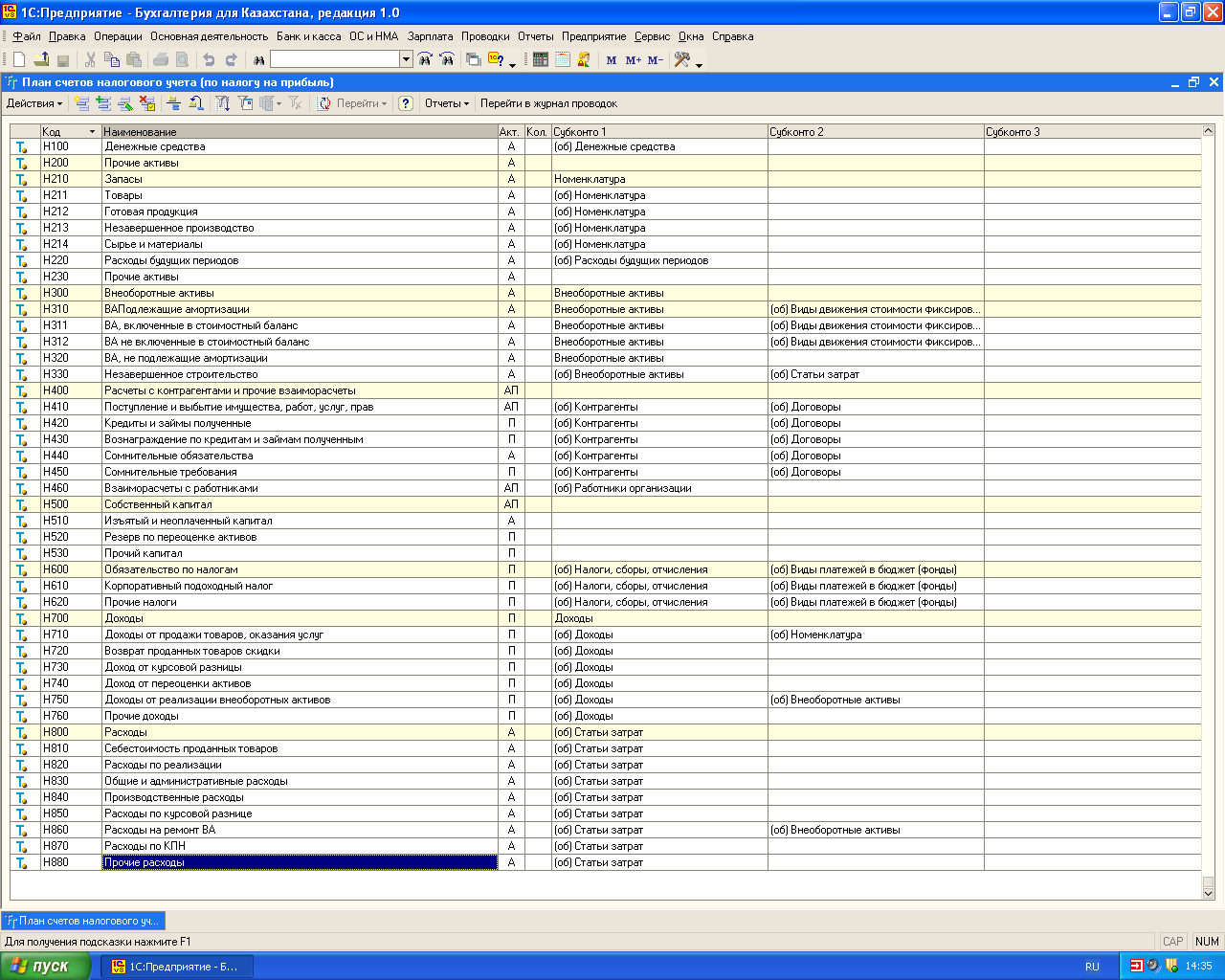Select the План счетов налогового учета window tab
The image size is (1225, 980).
(x=83, y=921)
